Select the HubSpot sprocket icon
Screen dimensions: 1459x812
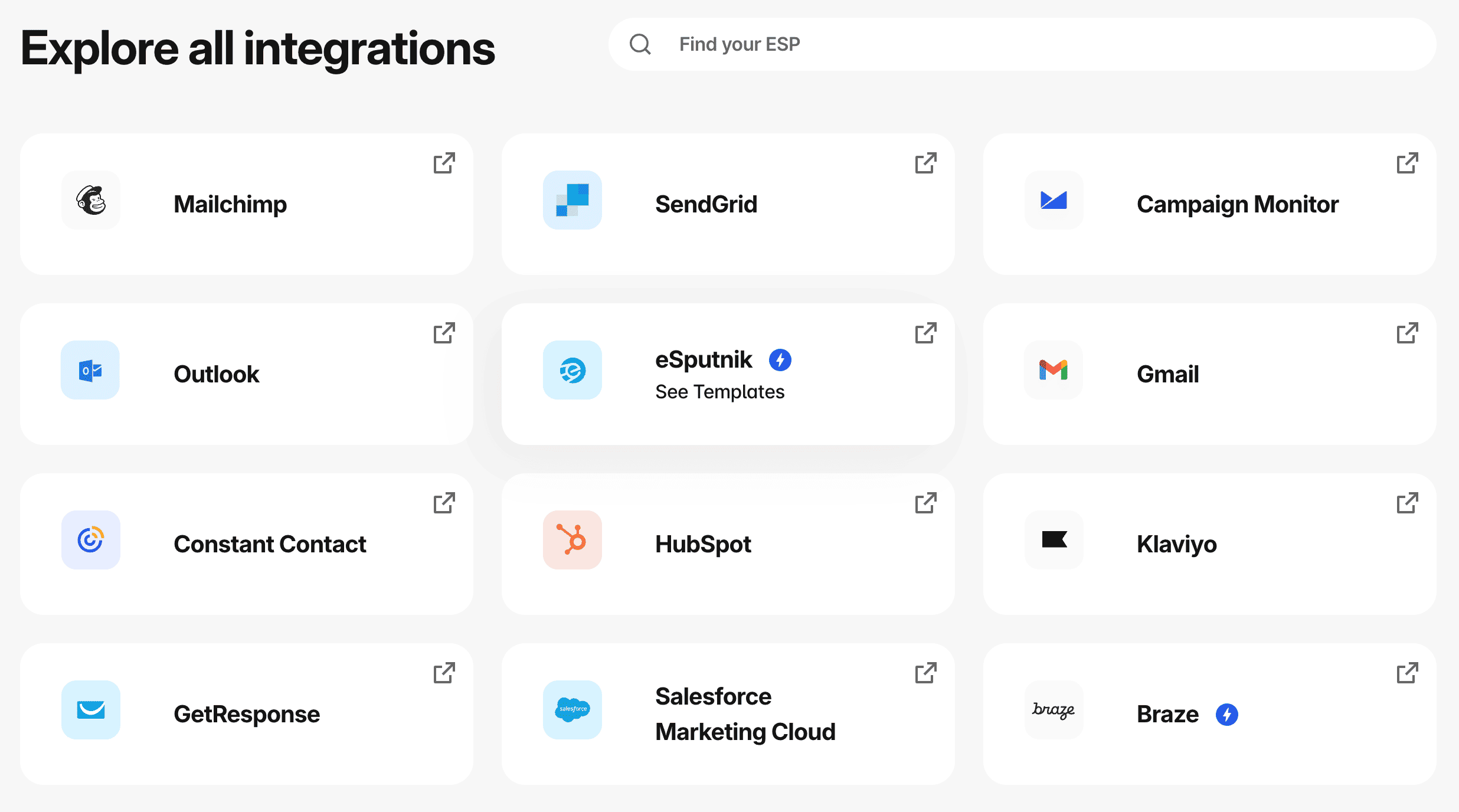[572, 541]
